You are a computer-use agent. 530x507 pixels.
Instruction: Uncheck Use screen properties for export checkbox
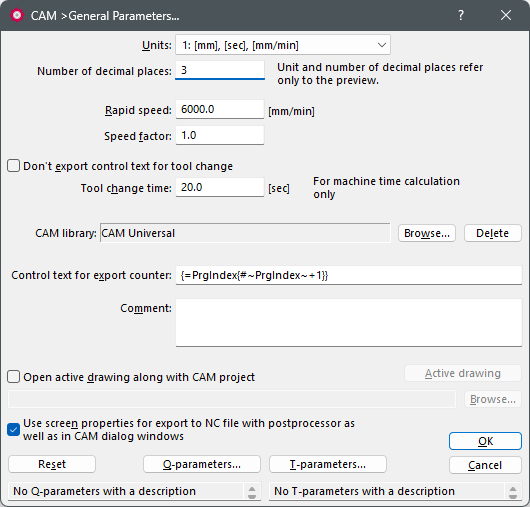(14, 430)
